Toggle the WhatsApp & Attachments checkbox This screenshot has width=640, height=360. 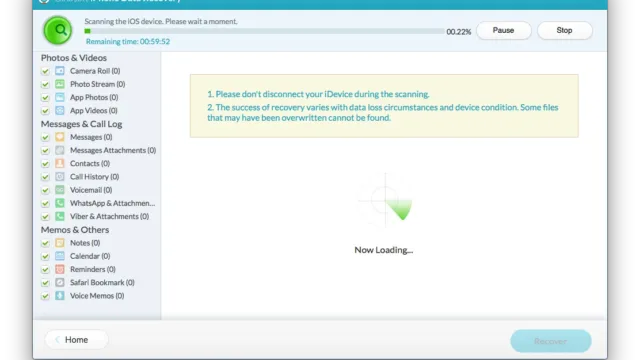(45, 204)
